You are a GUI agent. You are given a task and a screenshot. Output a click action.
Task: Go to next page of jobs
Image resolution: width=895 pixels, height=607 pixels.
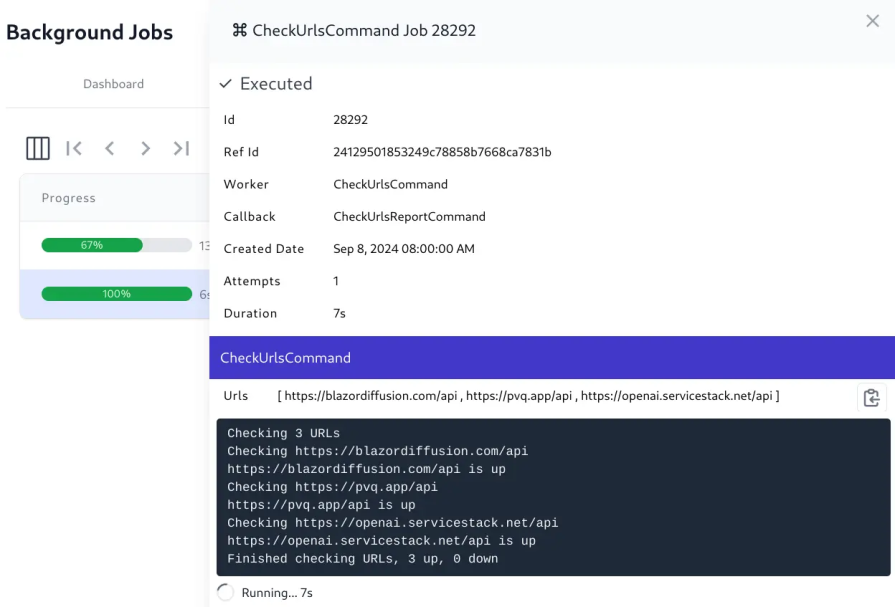click(146, 148)
